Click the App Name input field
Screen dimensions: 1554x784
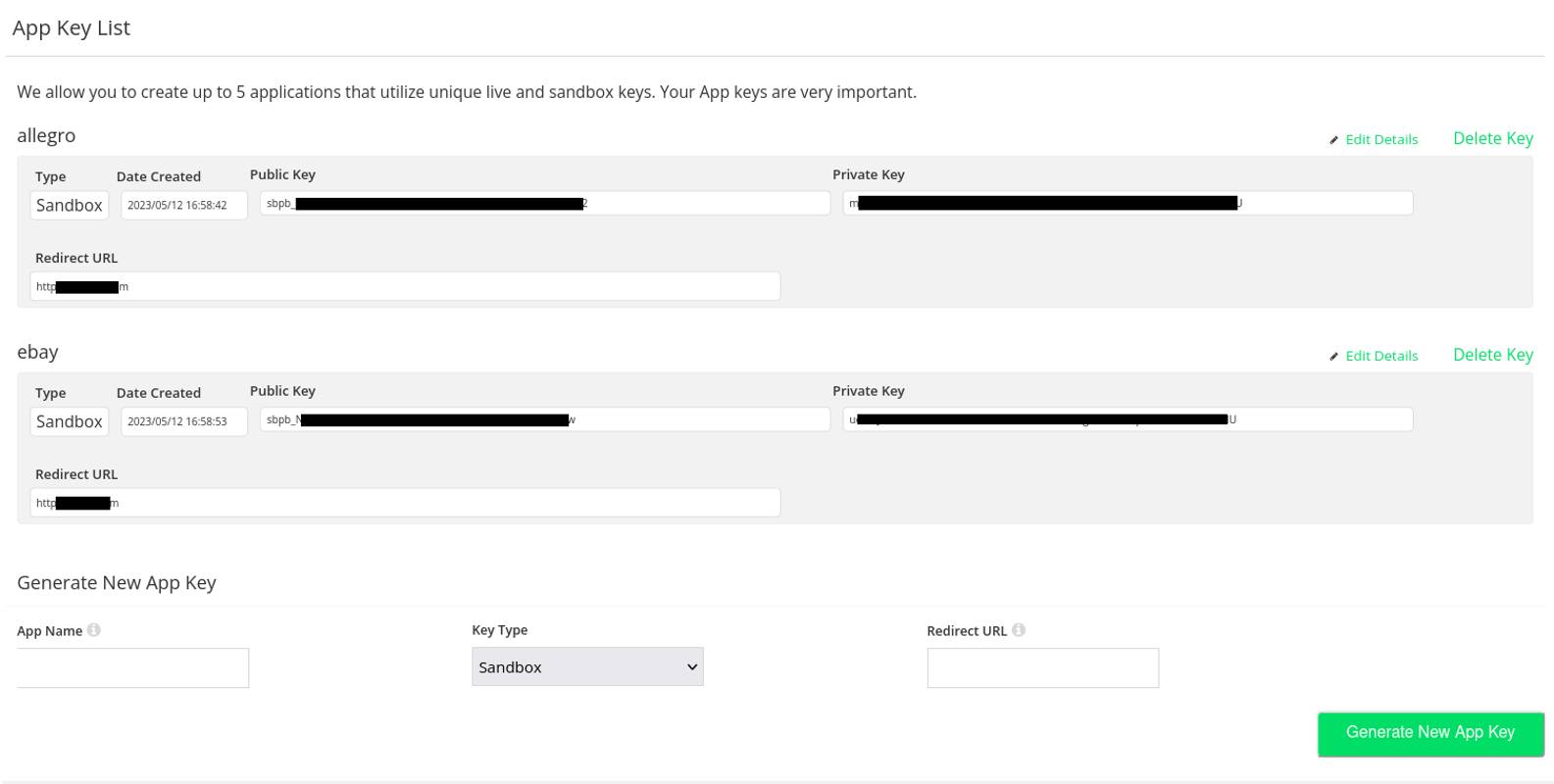[132, 667]
